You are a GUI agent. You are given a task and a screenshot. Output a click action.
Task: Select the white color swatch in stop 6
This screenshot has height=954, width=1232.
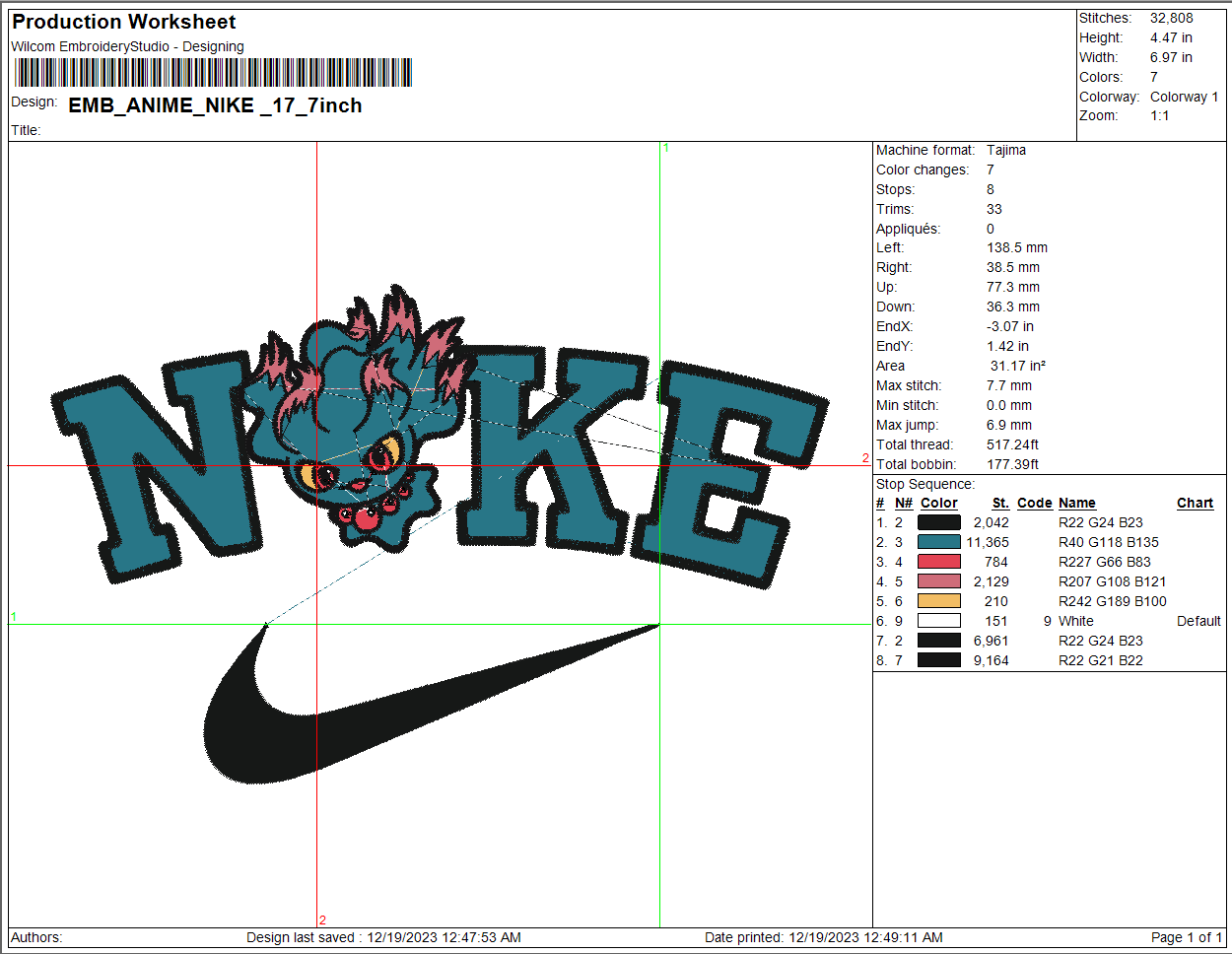coord(938,621)
